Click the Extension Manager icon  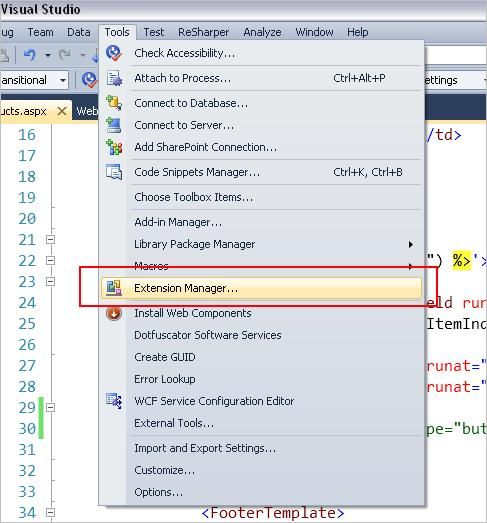pyautogui.click(x=114, y=288)
